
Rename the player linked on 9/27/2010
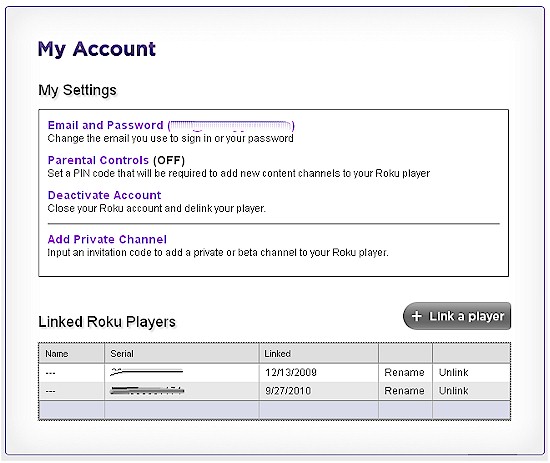click(x=404, y=391)
